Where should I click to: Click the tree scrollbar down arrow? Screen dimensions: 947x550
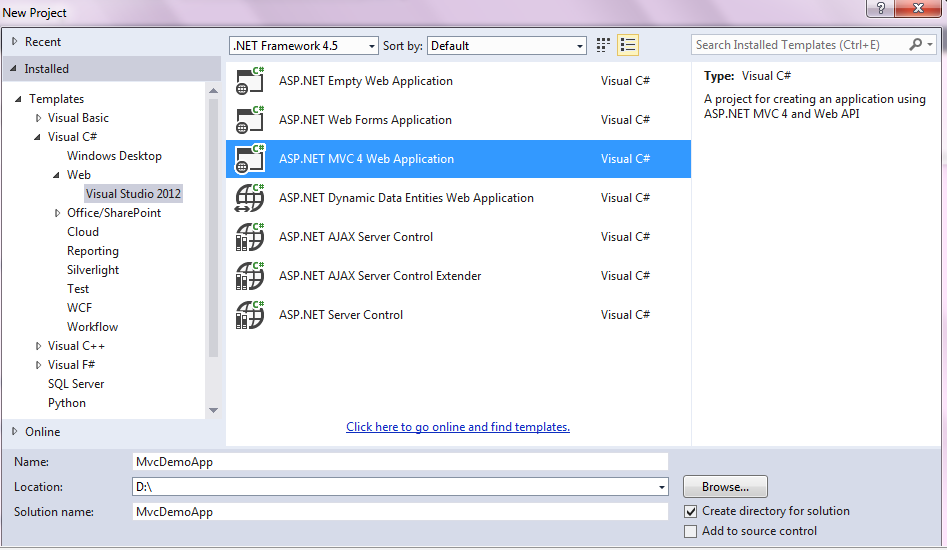[213, 411]
